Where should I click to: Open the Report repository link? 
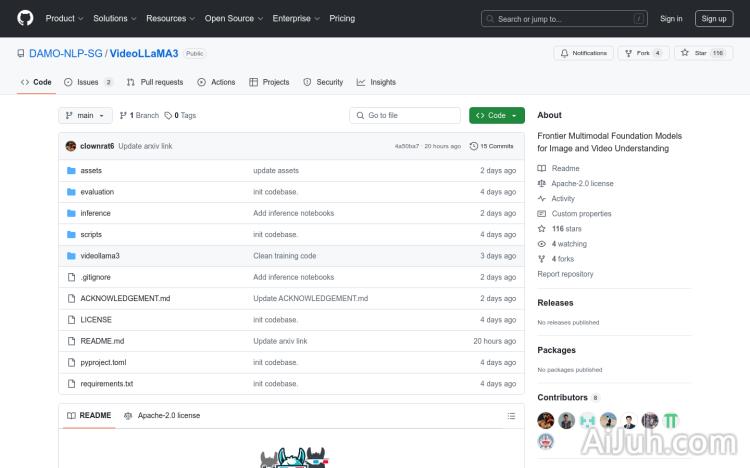click(565, 274)
